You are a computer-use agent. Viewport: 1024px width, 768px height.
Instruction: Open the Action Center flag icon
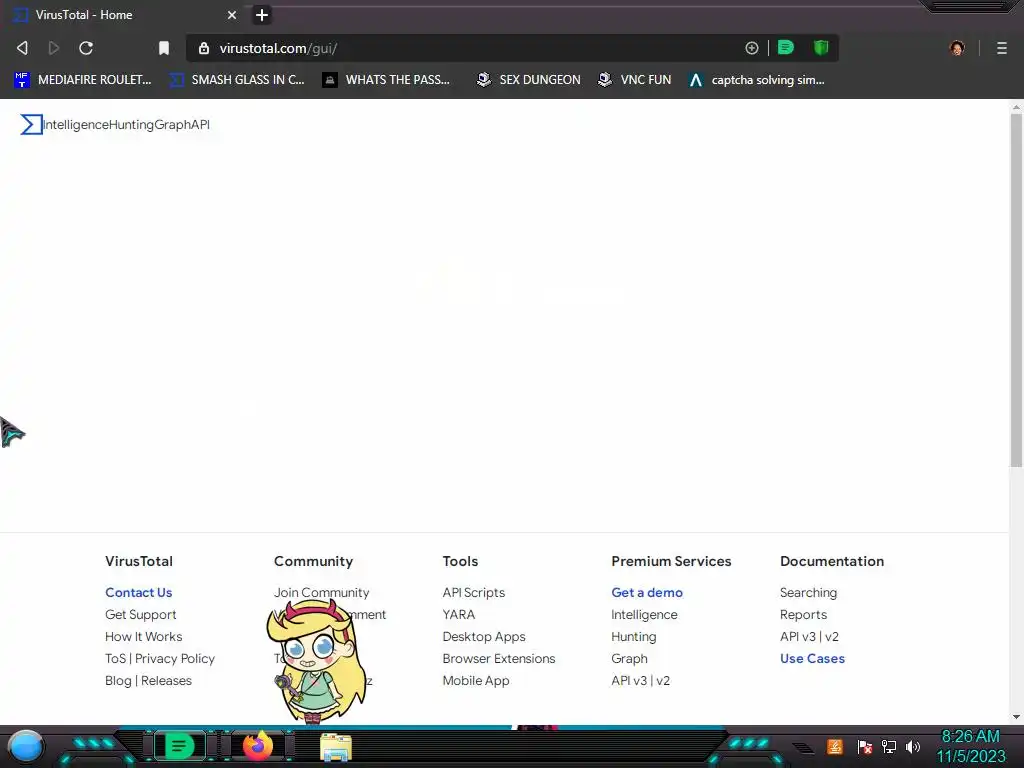click(x=865, y=746)
